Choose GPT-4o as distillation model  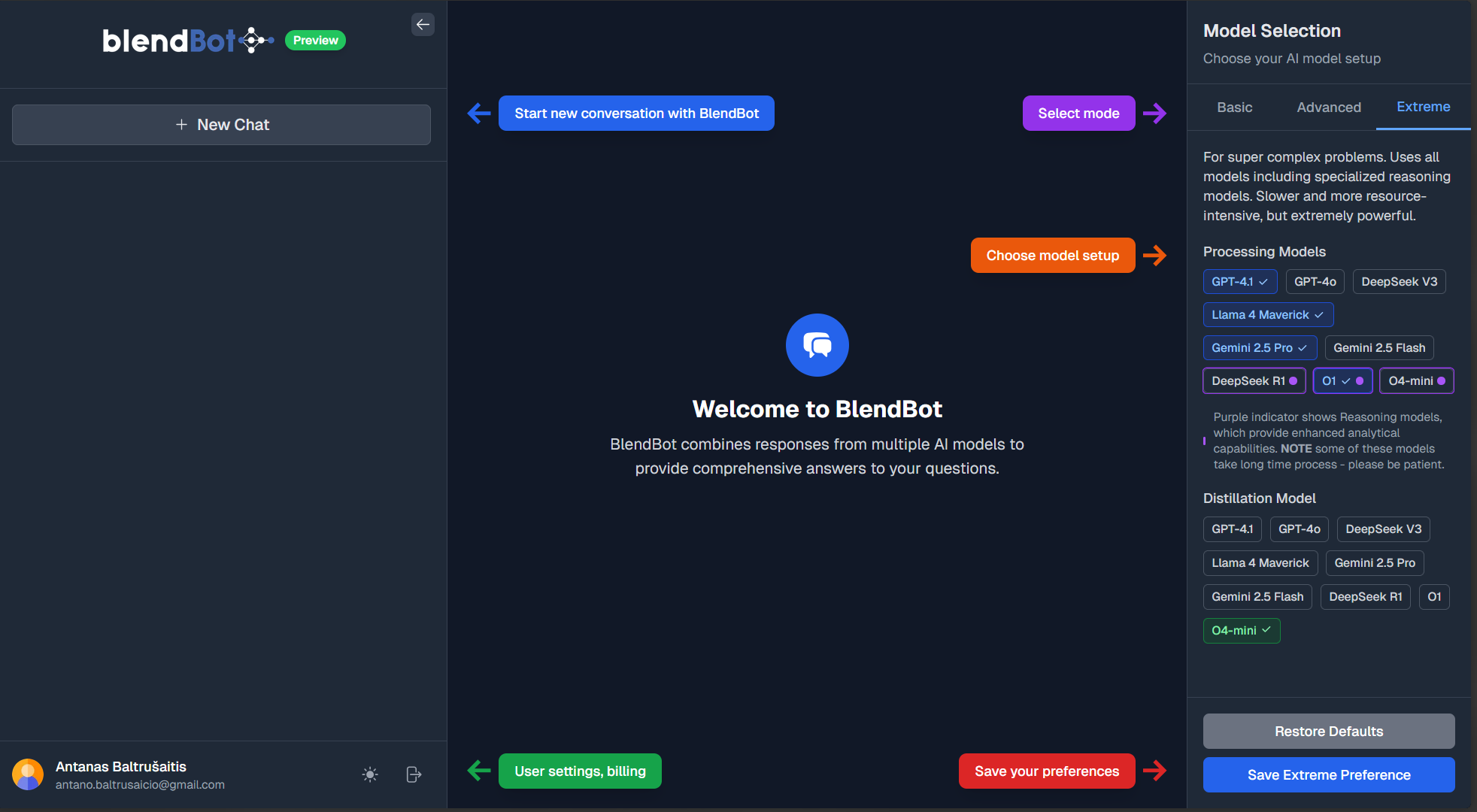1299,529
